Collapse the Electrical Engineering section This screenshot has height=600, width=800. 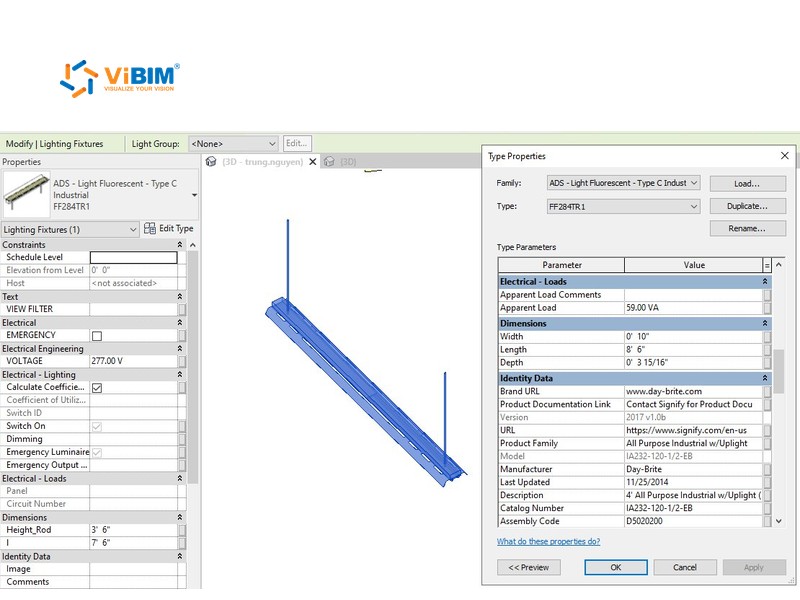click(x=180, y=348)
